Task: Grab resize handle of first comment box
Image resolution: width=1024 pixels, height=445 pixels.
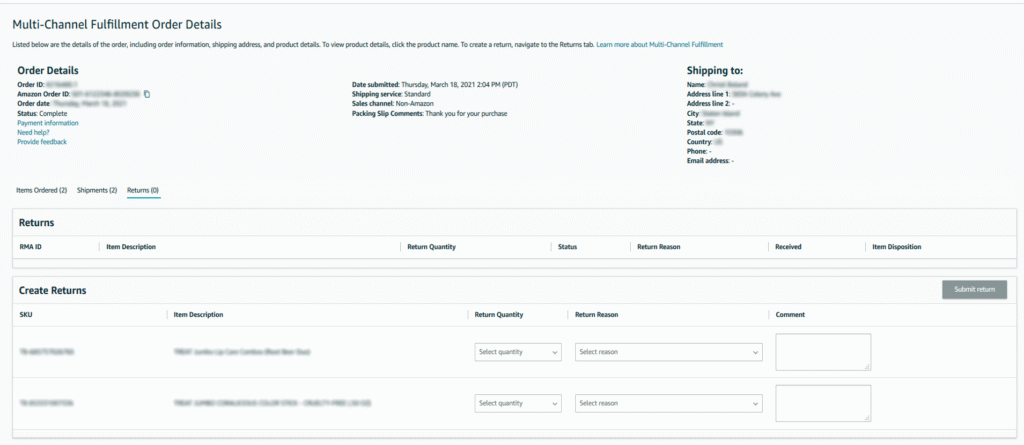Action: point(867,367)
